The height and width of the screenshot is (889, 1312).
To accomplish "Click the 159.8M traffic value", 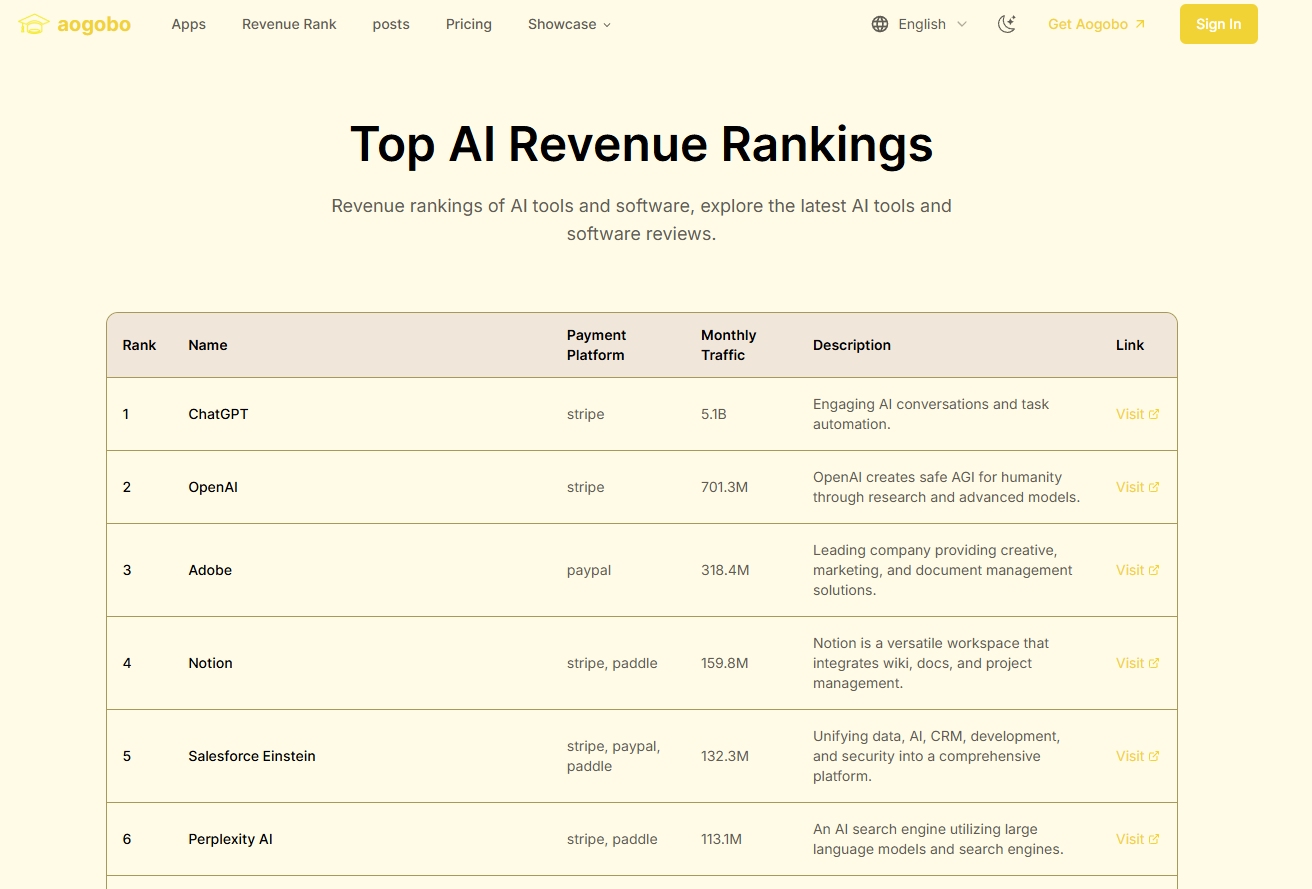I will pyautogui.click(x=725, y=663).
